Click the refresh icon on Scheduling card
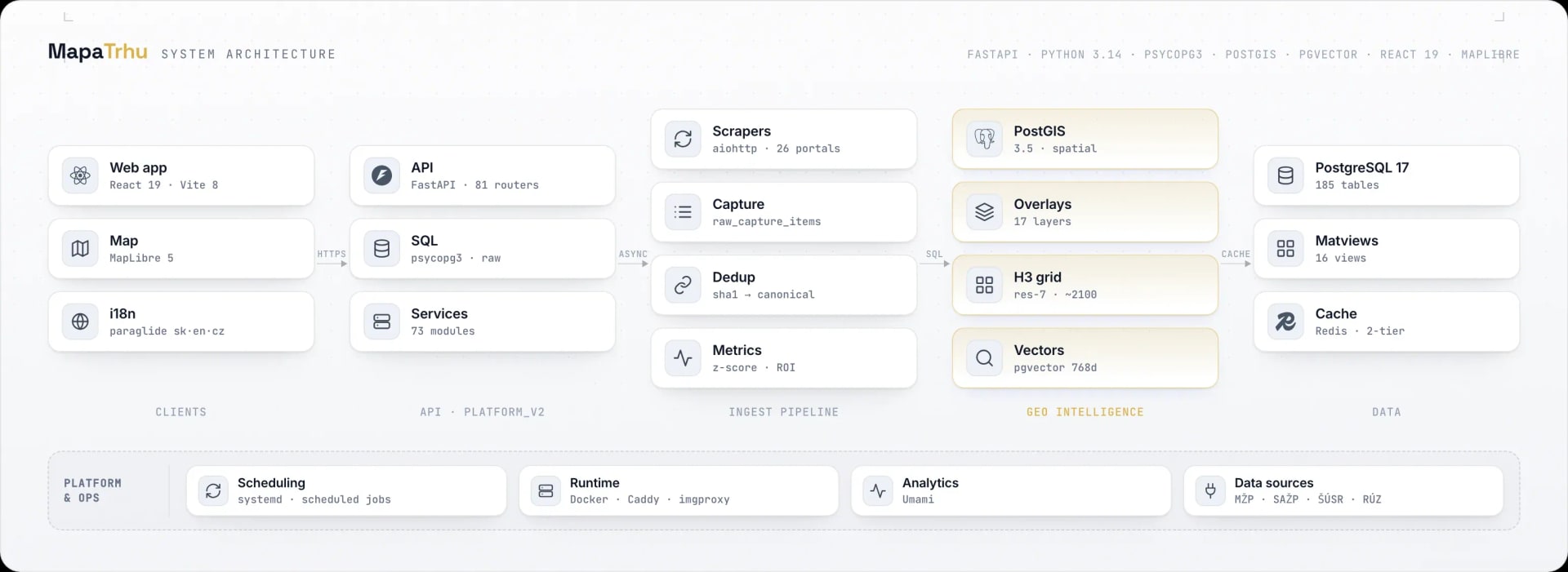The image size is (1568, 572). (213, 490)
